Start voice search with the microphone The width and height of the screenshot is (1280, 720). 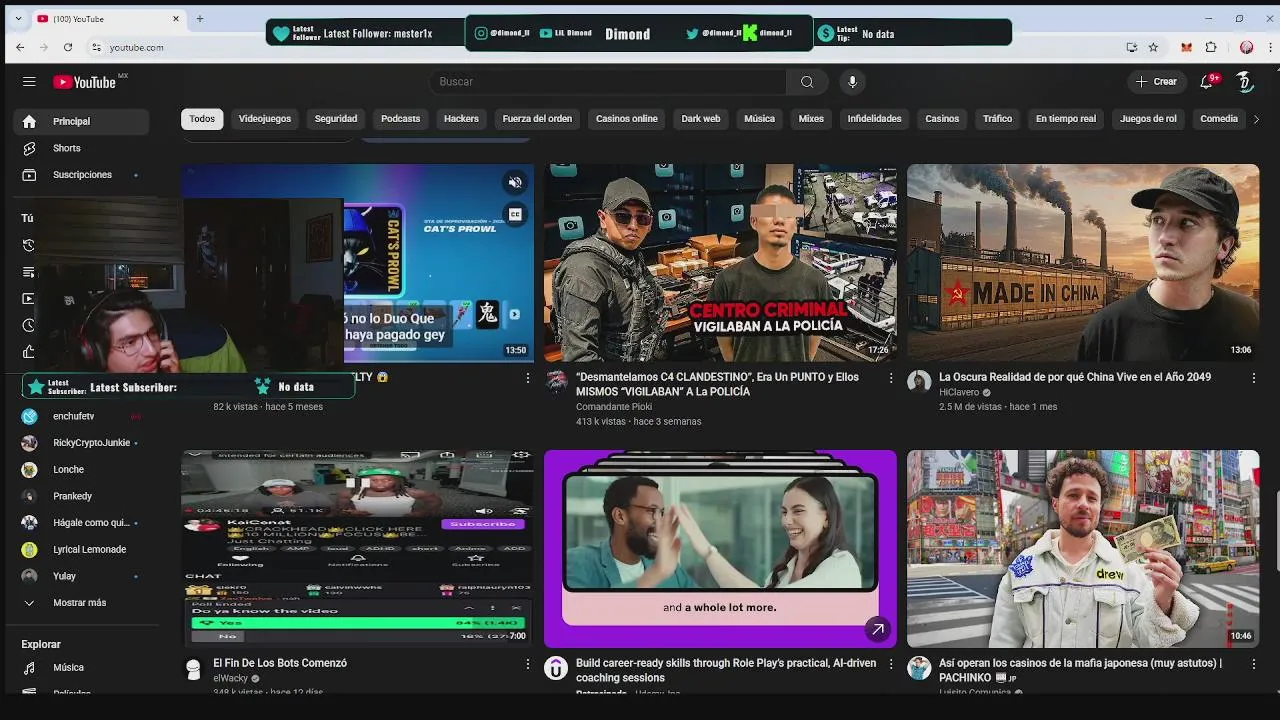tap(852, 82)
